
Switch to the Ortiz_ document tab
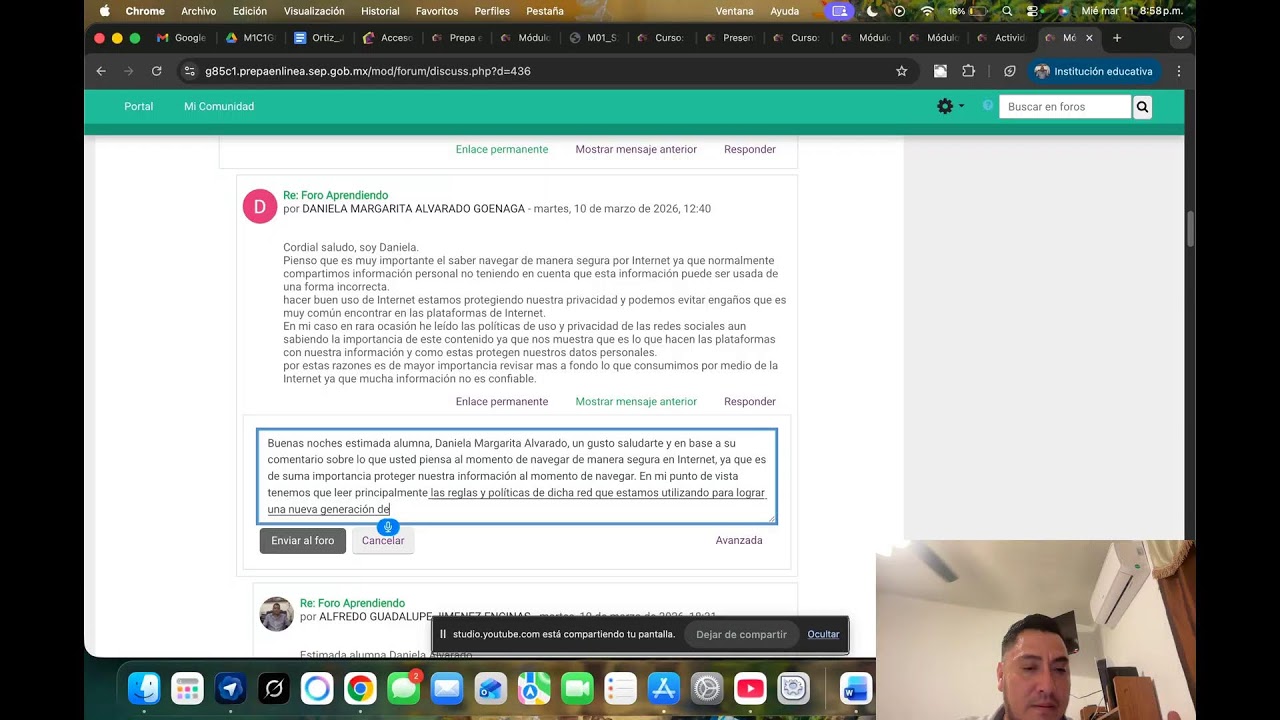[x=319, y=38]
